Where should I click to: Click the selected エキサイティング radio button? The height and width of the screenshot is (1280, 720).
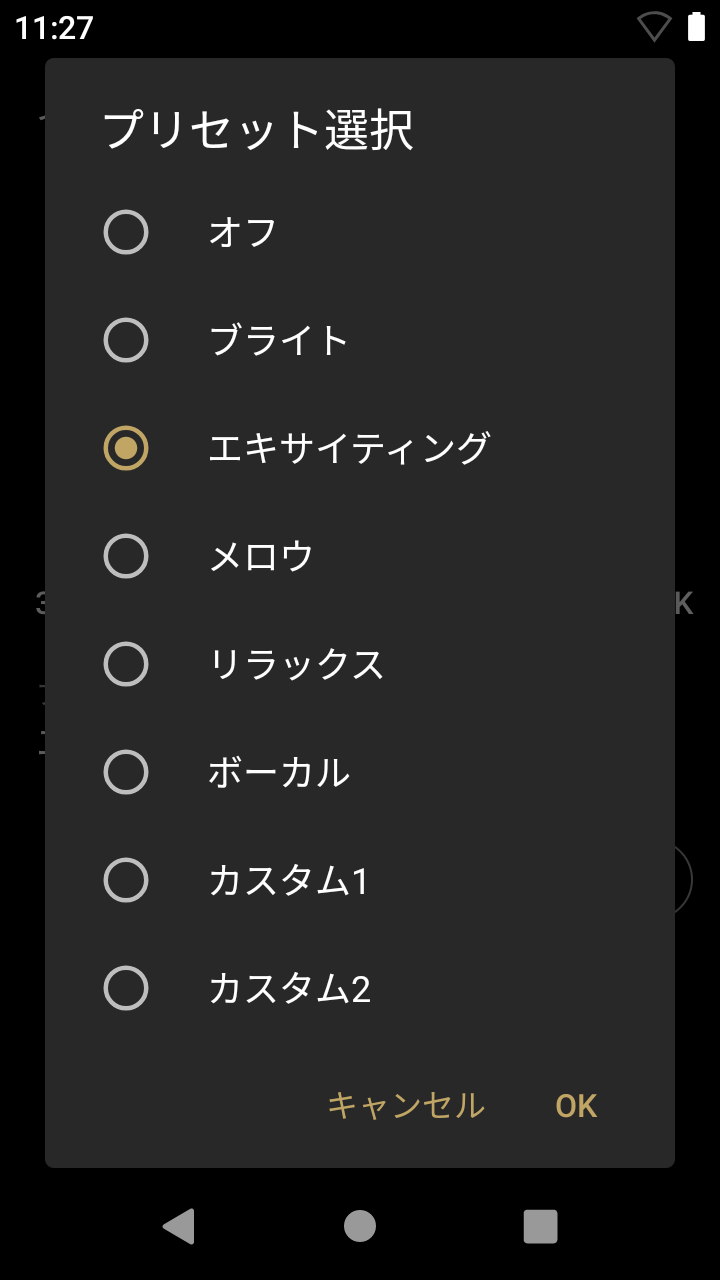(126, 448)
